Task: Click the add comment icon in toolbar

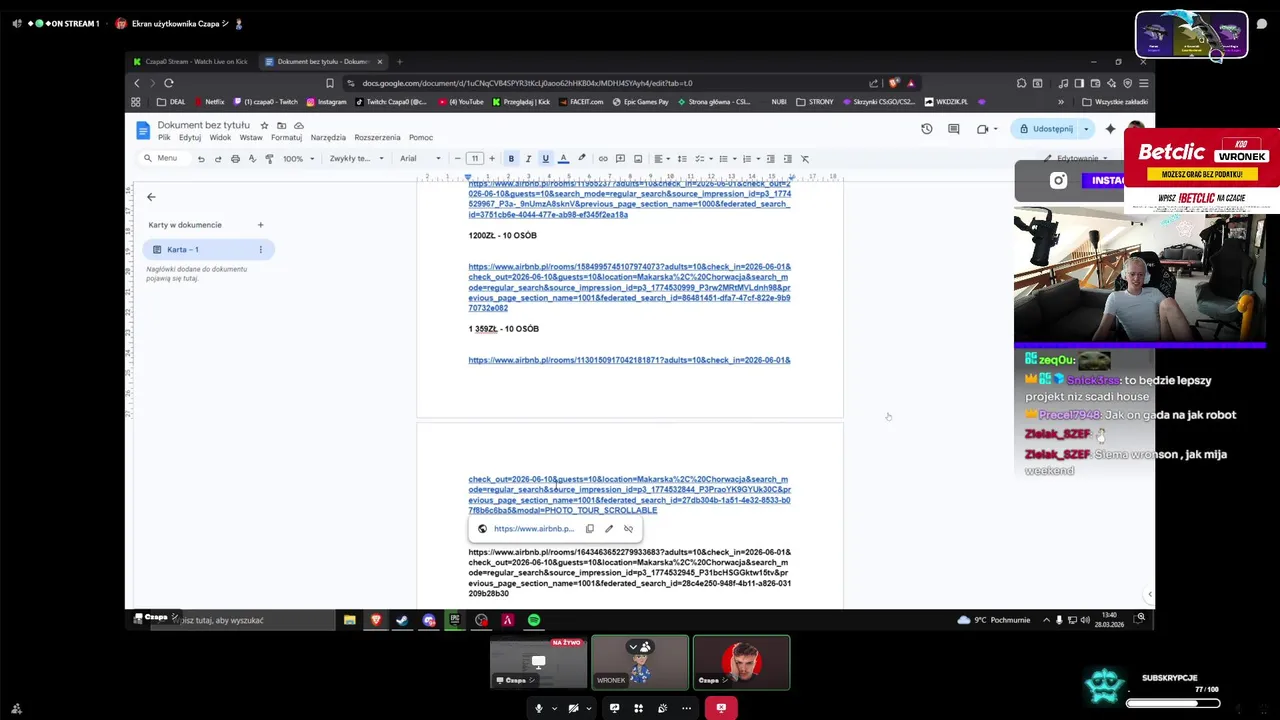Action: 620,159
